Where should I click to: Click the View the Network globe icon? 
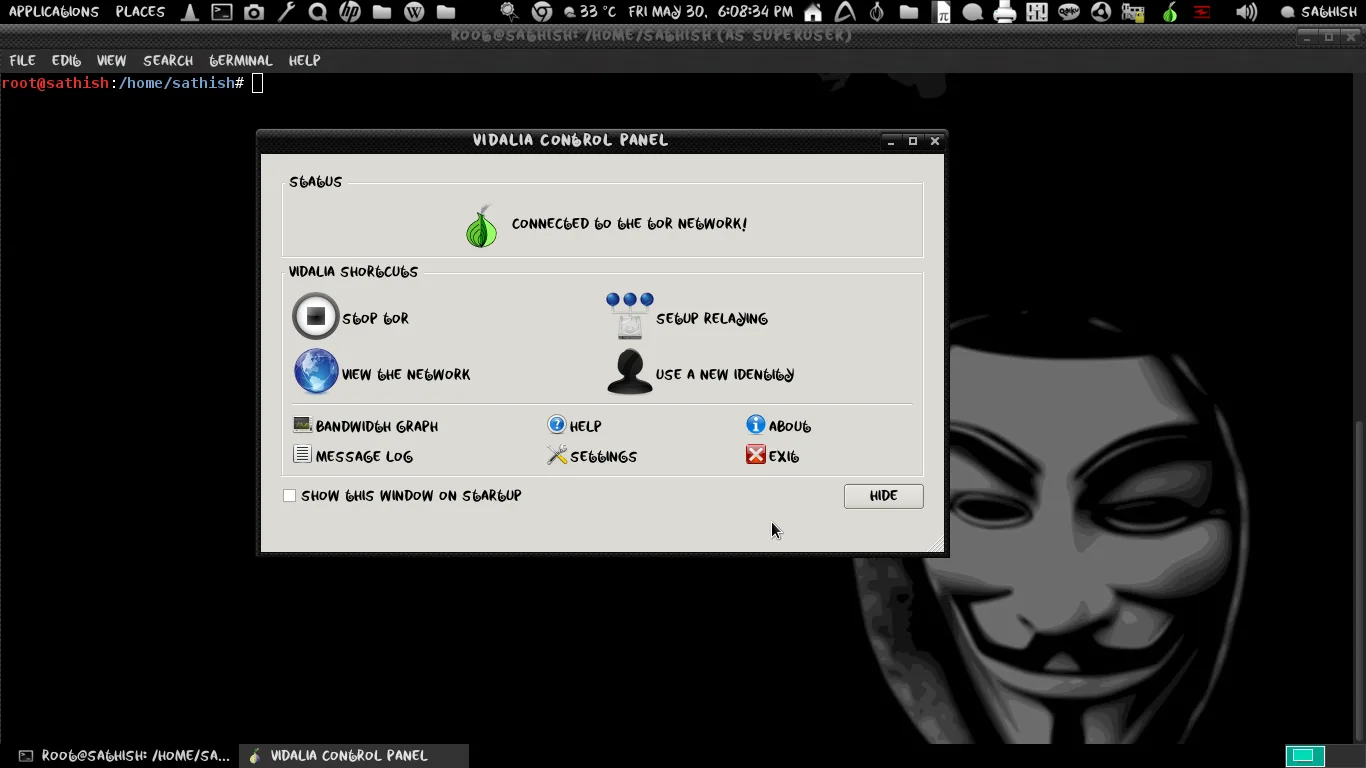(316, 372)
